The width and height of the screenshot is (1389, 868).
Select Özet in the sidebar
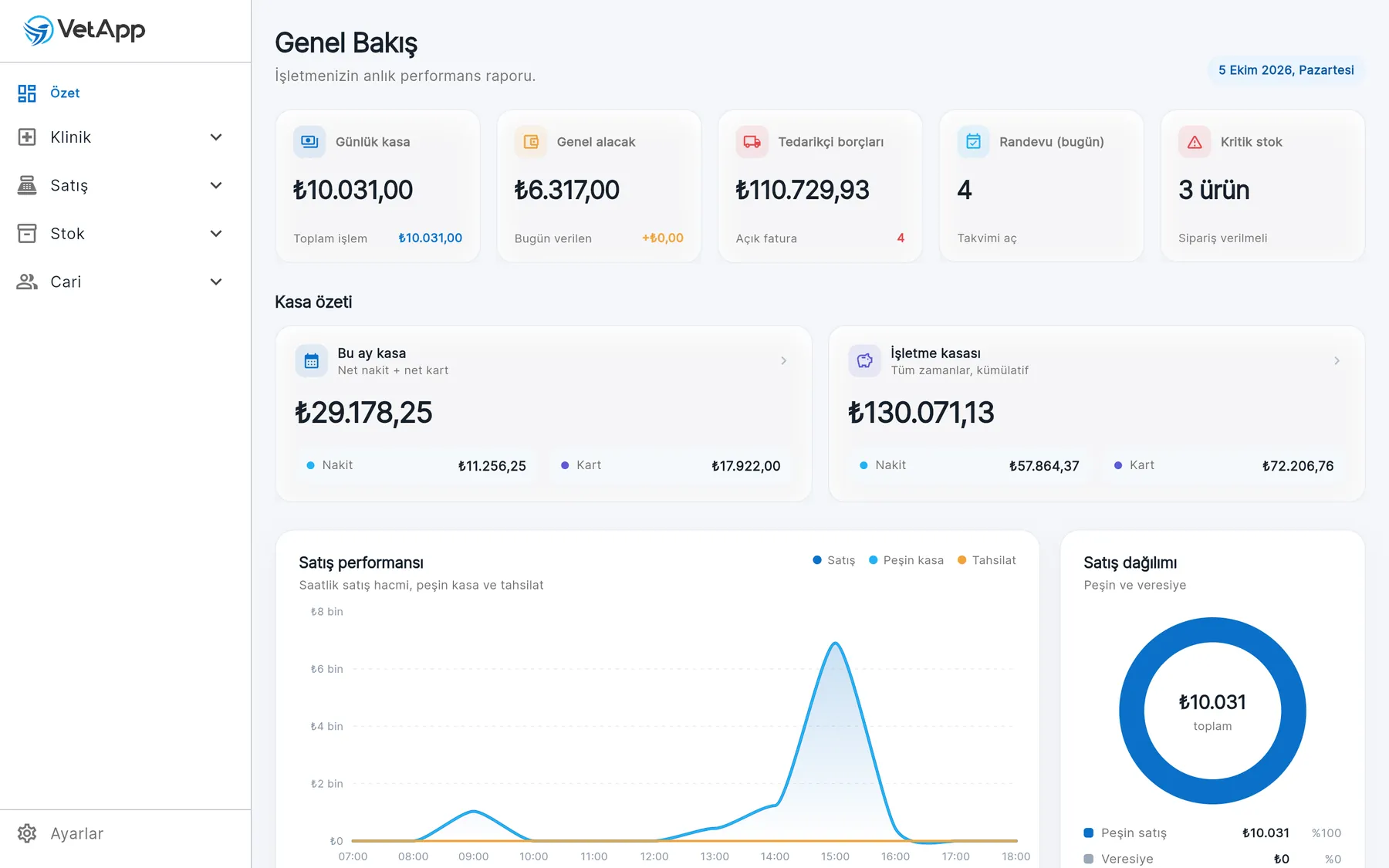[125, 93]
